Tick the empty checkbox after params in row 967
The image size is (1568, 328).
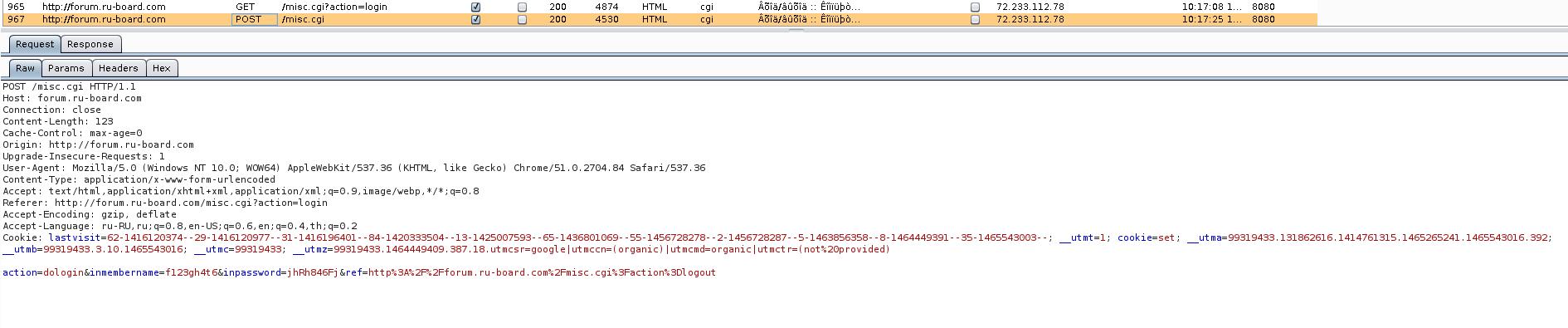pyautogui.click(x=522, y=19)
